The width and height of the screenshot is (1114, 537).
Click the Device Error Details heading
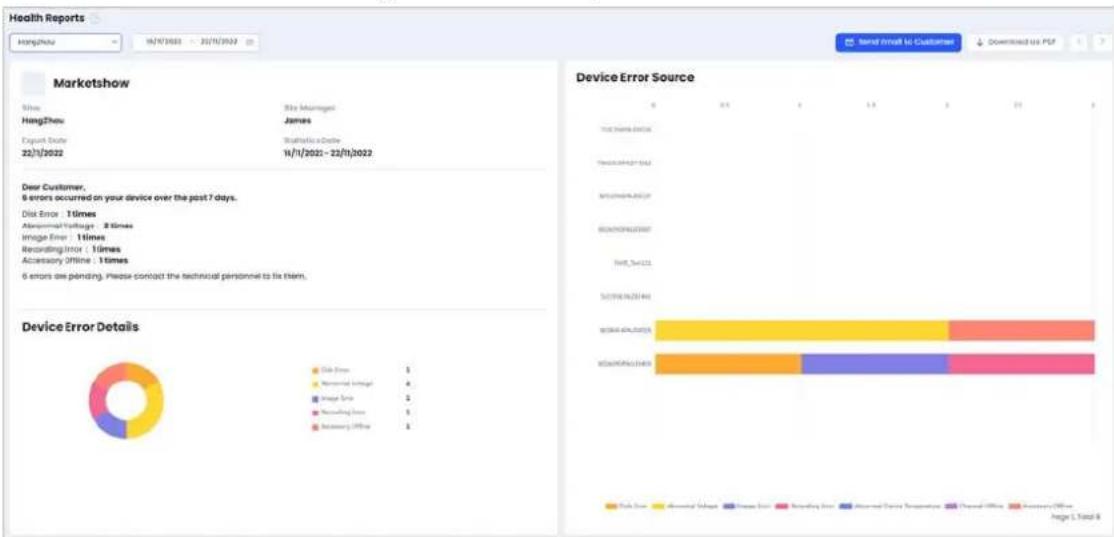pos(81,327)
